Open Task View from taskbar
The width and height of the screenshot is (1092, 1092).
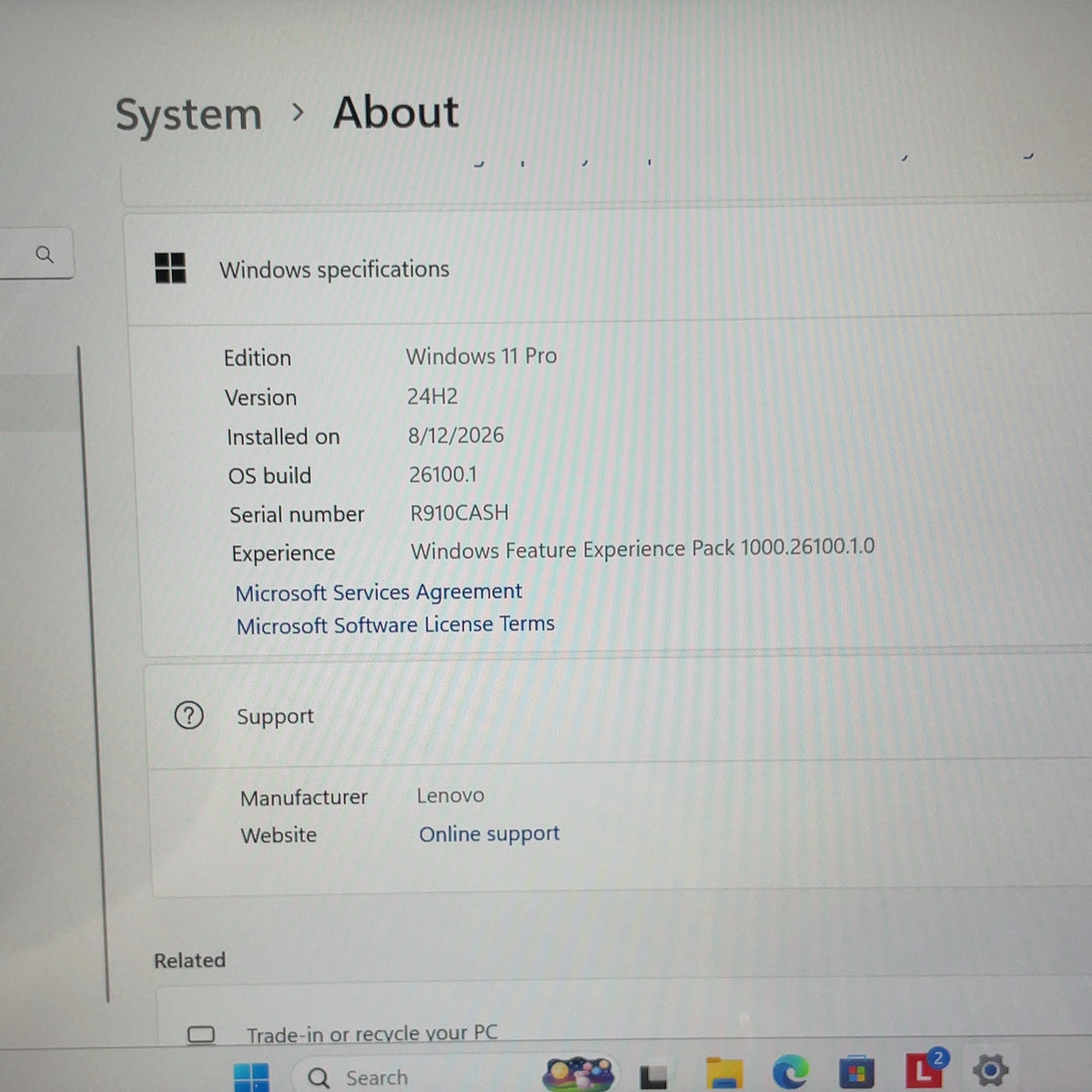tap(652, 1077)
